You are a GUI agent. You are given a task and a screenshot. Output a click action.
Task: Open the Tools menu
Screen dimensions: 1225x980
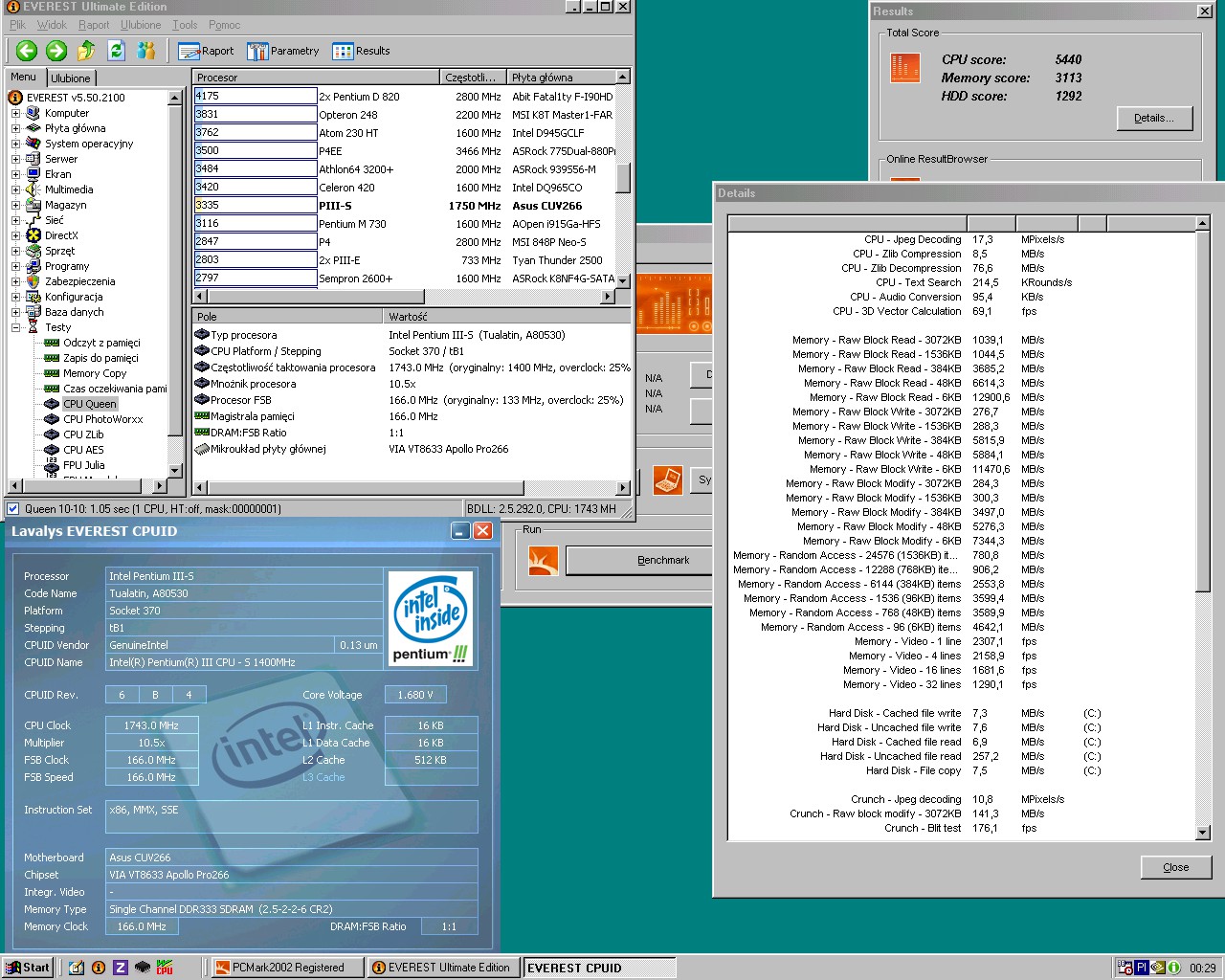tap(185, 25)
